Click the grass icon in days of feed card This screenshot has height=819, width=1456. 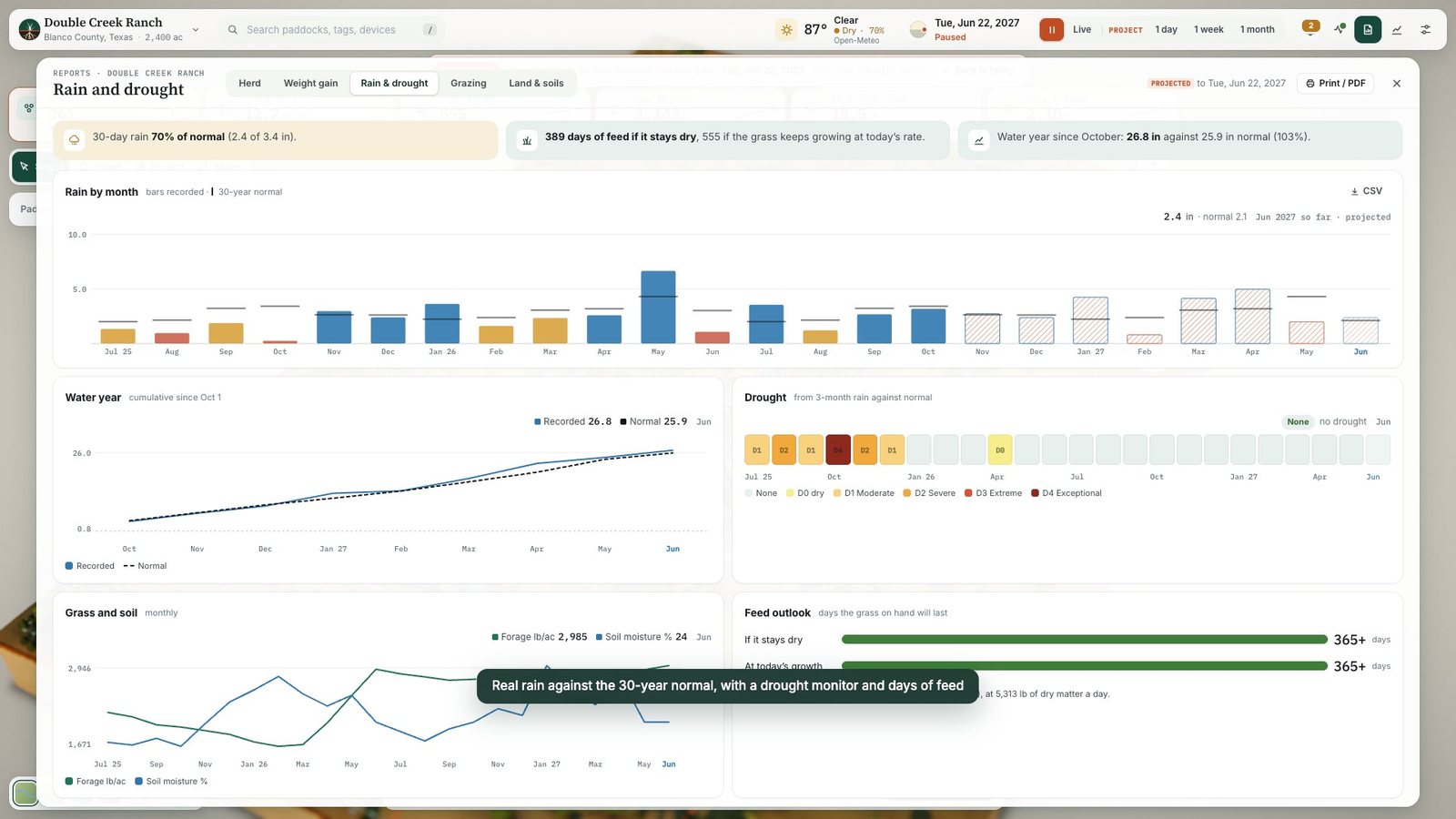coord(527,140)
